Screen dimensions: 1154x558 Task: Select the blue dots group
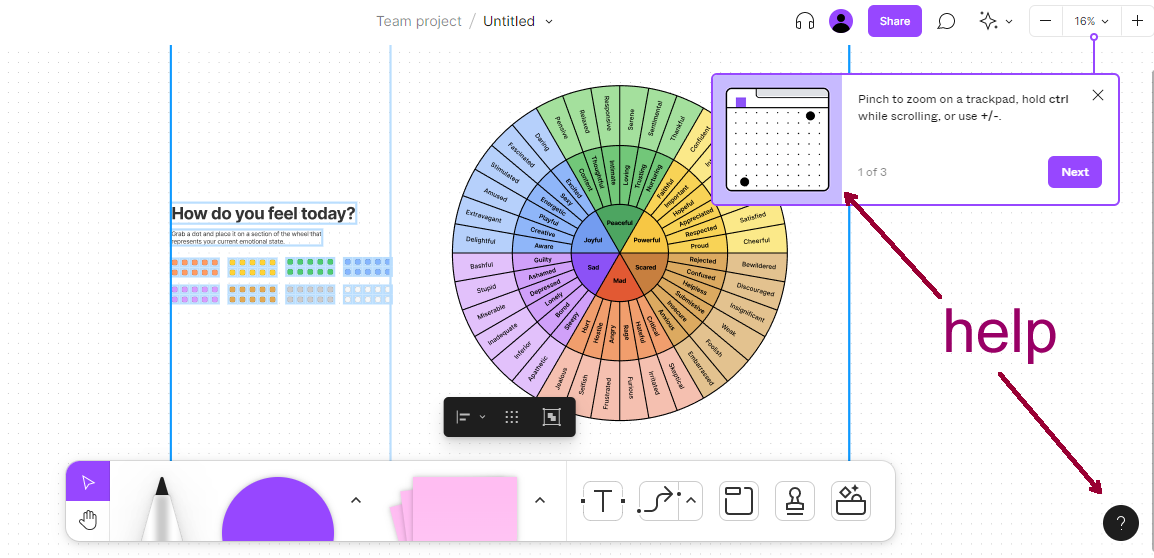click(x=367, y=267)
